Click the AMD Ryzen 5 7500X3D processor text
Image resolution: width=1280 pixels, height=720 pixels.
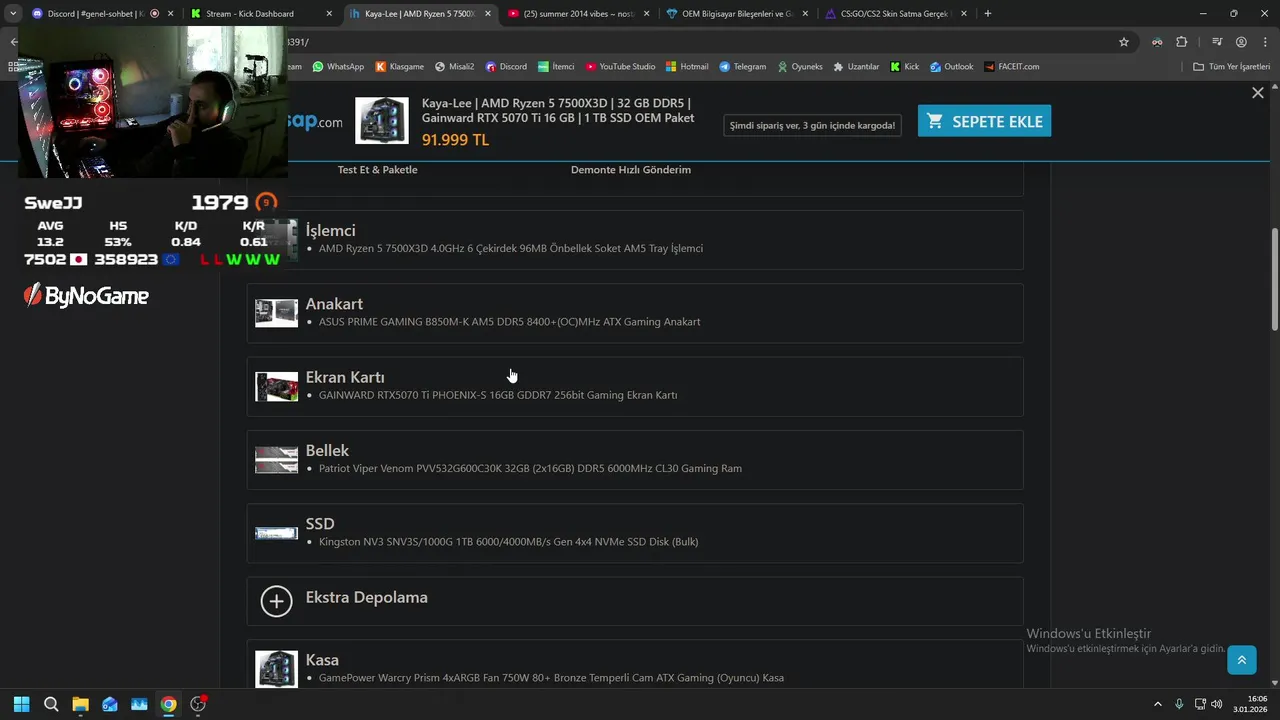(x=511, y=248)
